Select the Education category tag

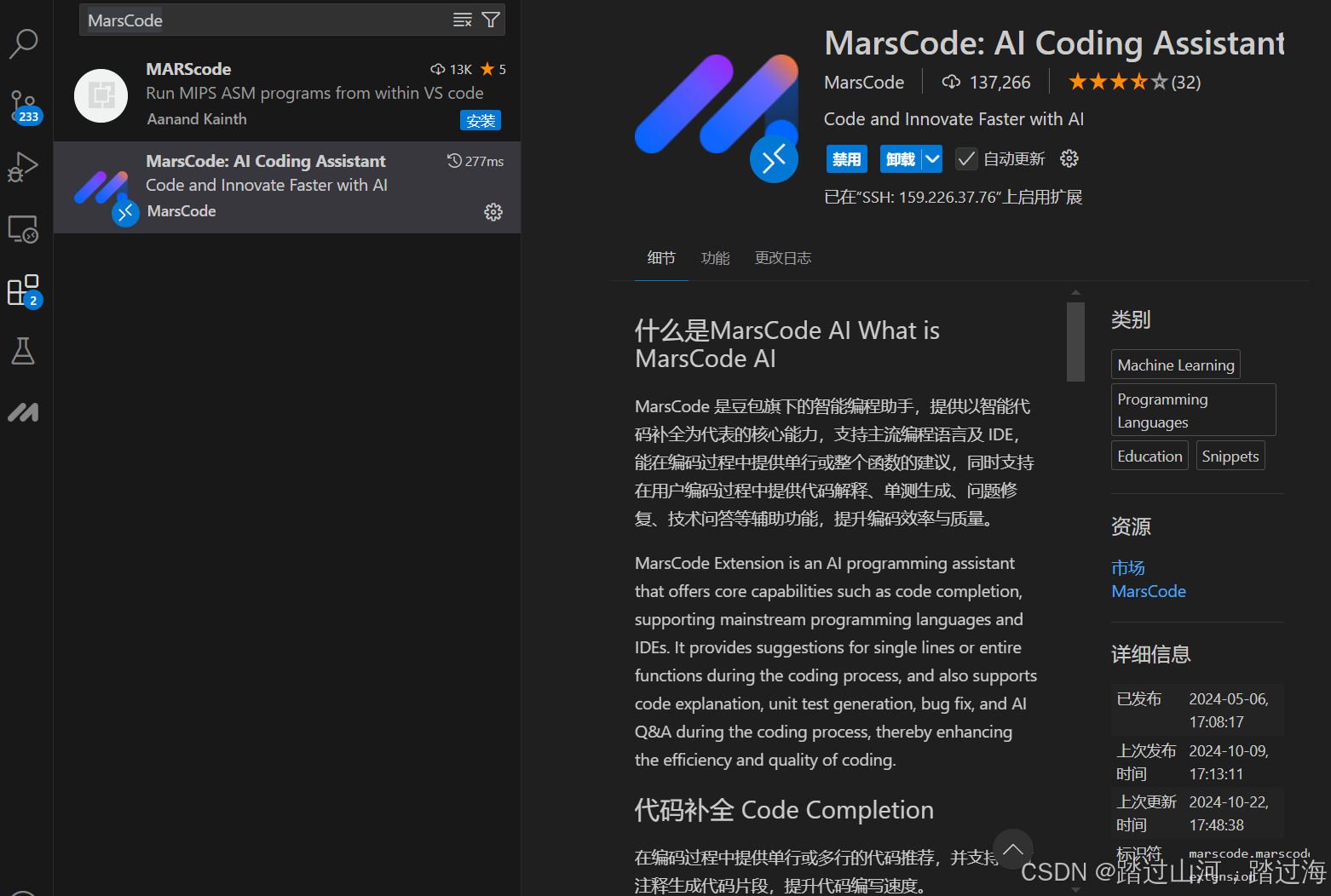point(1149,456)
